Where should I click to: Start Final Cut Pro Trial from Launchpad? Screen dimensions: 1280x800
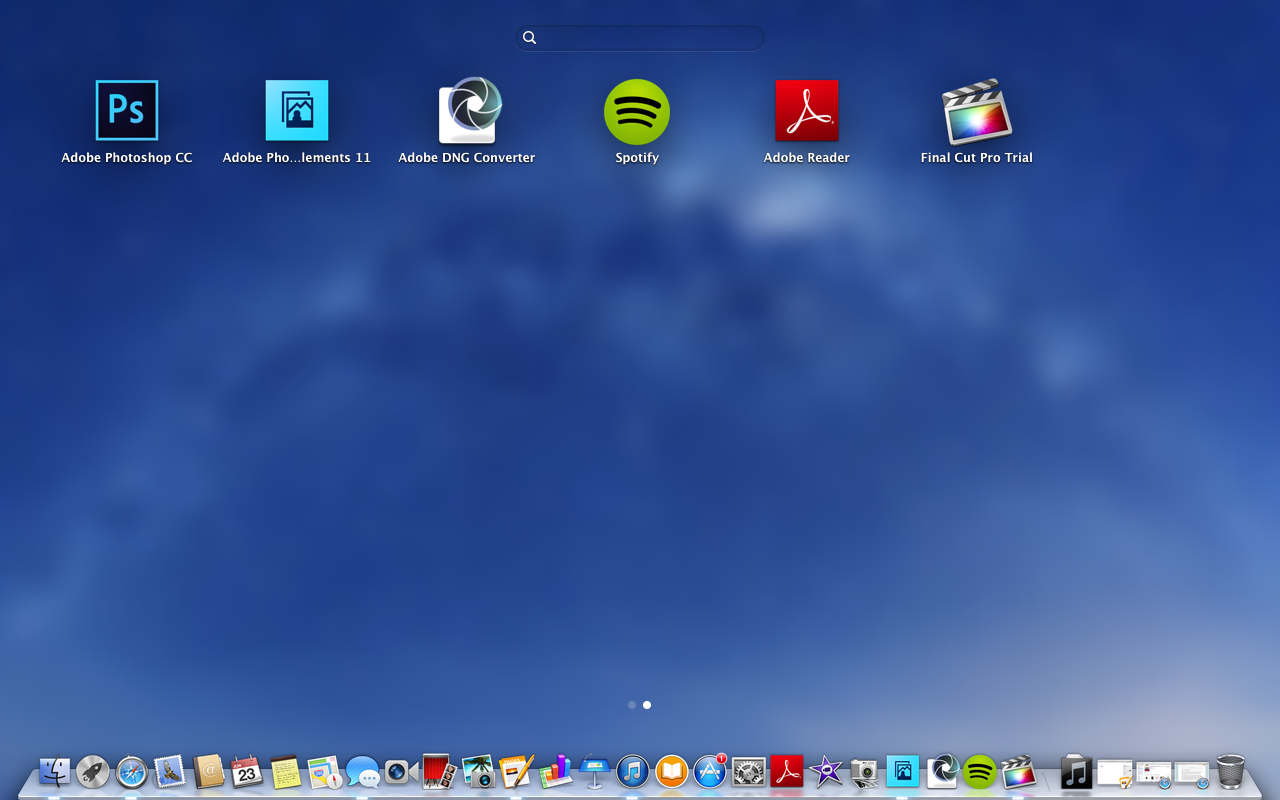(977, 110)
